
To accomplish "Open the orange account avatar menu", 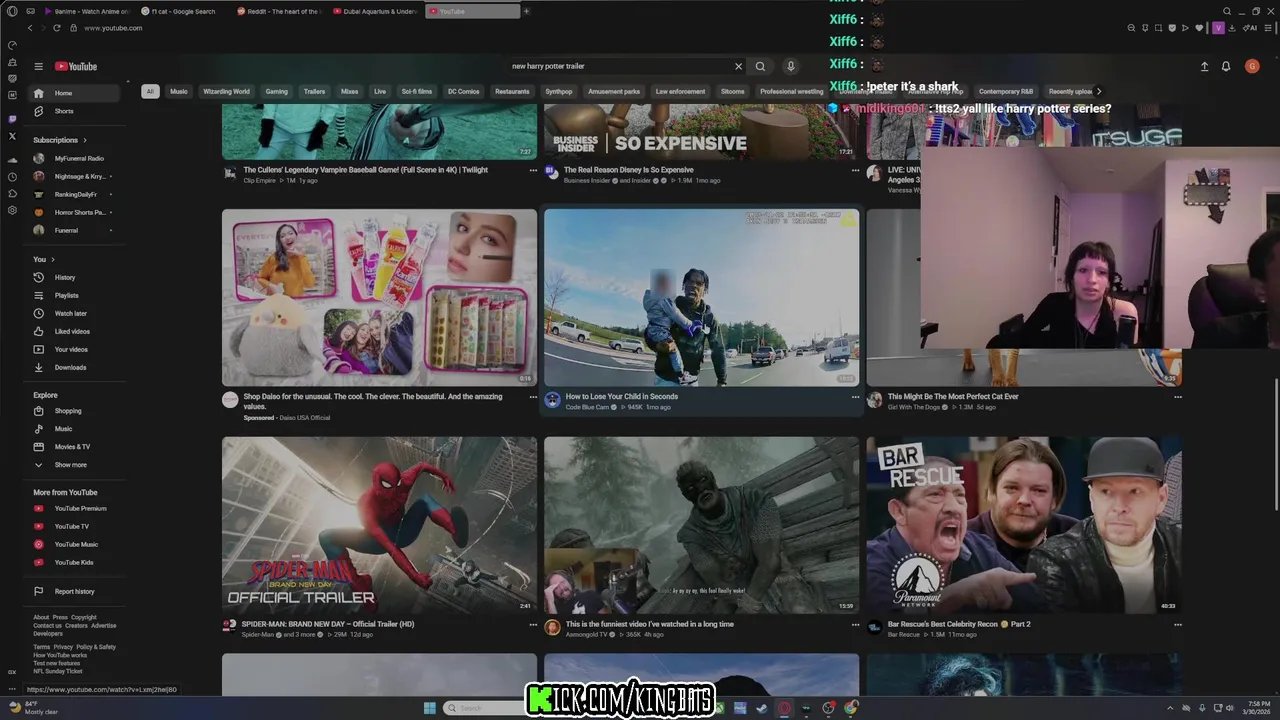I will pos(1252,67).
